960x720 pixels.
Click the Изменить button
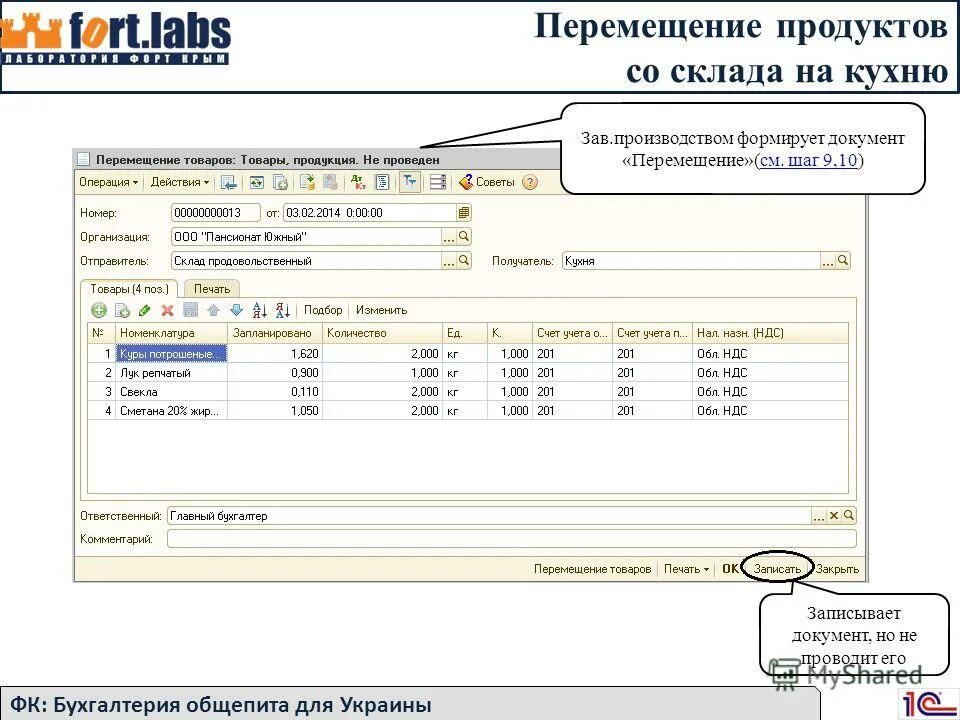[381, 310]
